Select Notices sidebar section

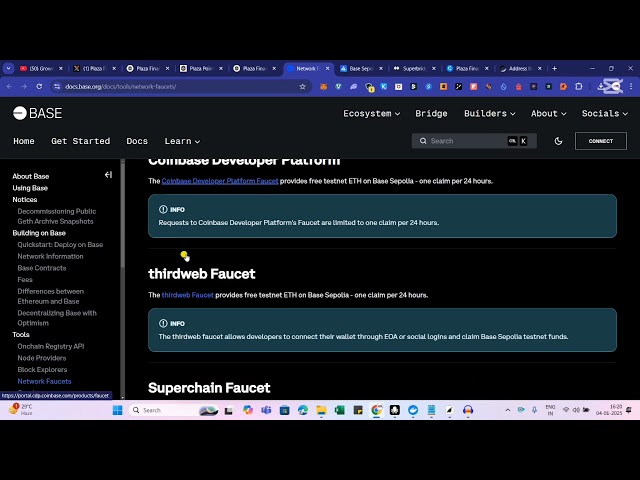pyautogui.click(x=24, y=200)
